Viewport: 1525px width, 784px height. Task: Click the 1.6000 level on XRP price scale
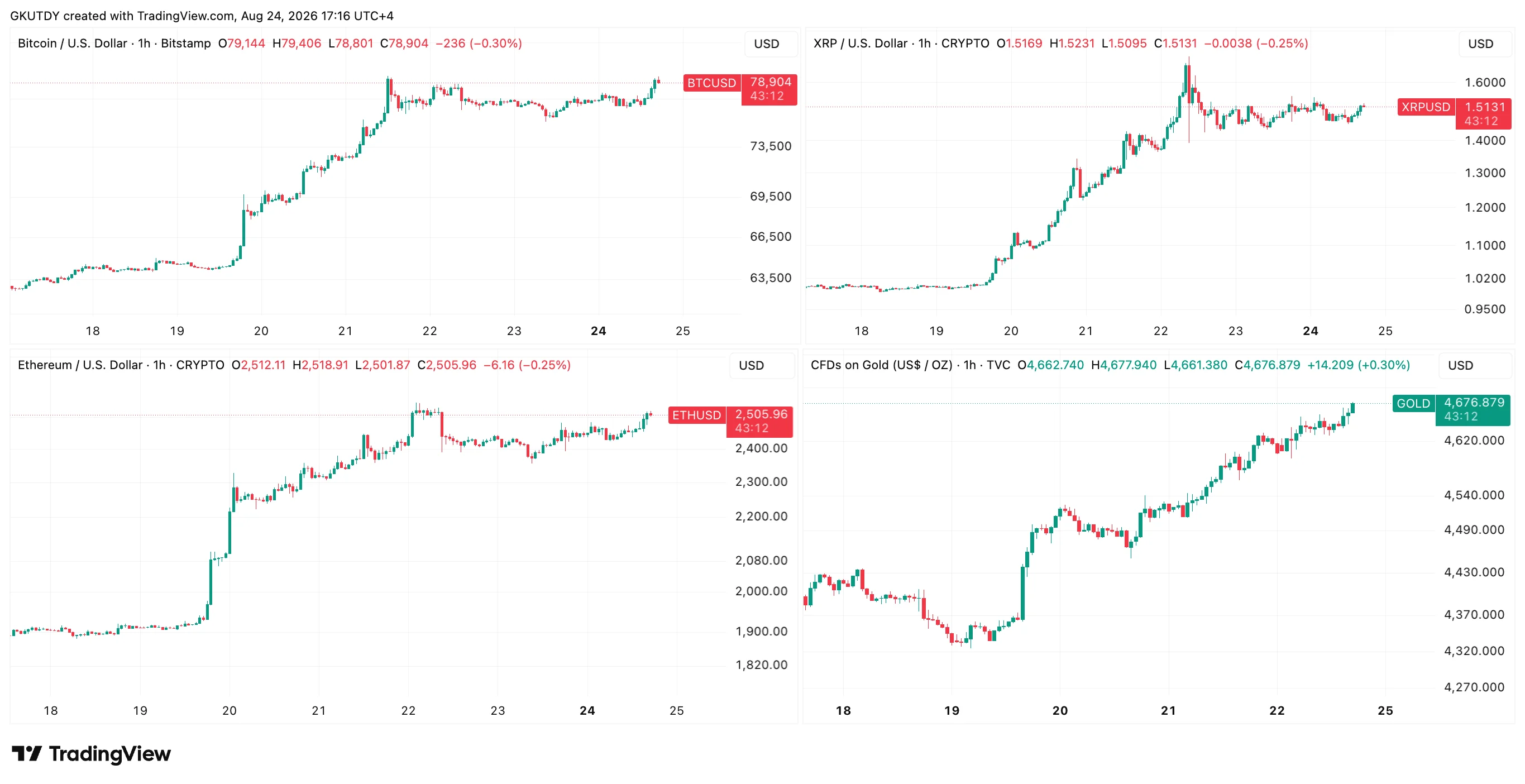[1485, 82]
